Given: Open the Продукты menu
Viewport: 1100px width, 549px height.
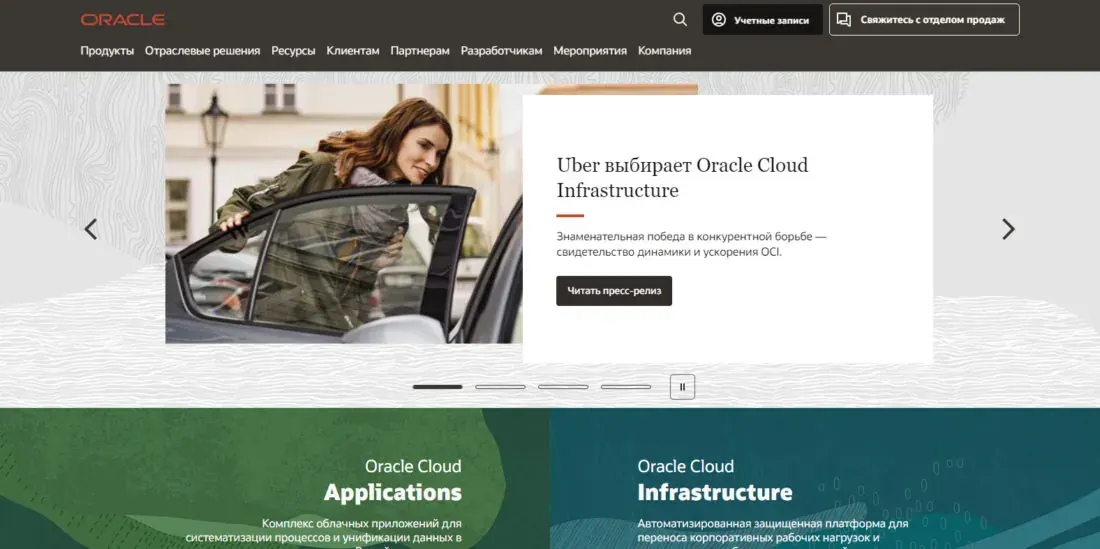Looking at the screenshot, I should (x=107, y=50).
